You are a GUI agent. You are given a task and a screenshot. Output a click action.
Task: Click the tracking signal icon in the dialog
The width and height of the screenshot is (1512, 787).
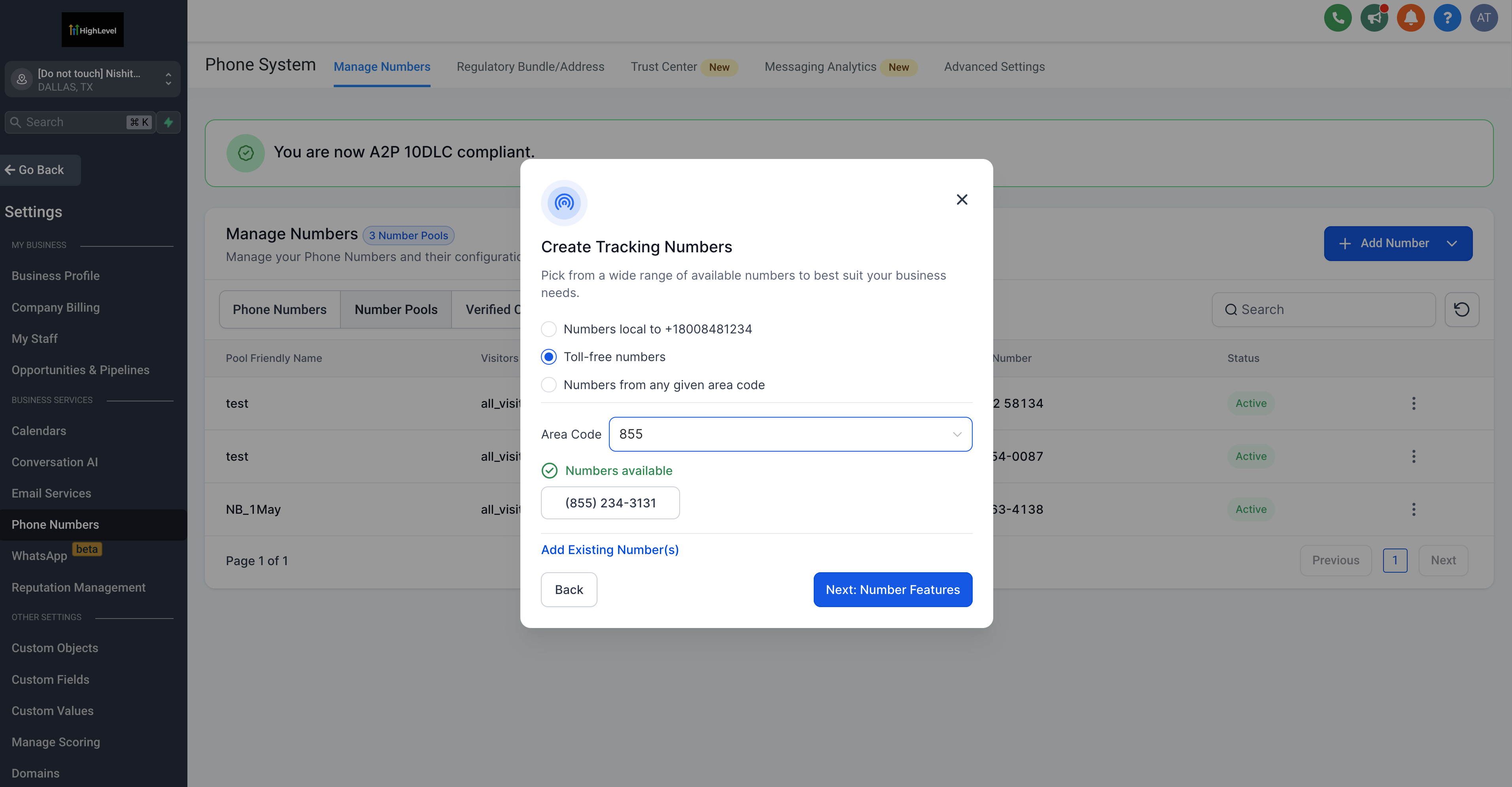click(x=564, y=202)
